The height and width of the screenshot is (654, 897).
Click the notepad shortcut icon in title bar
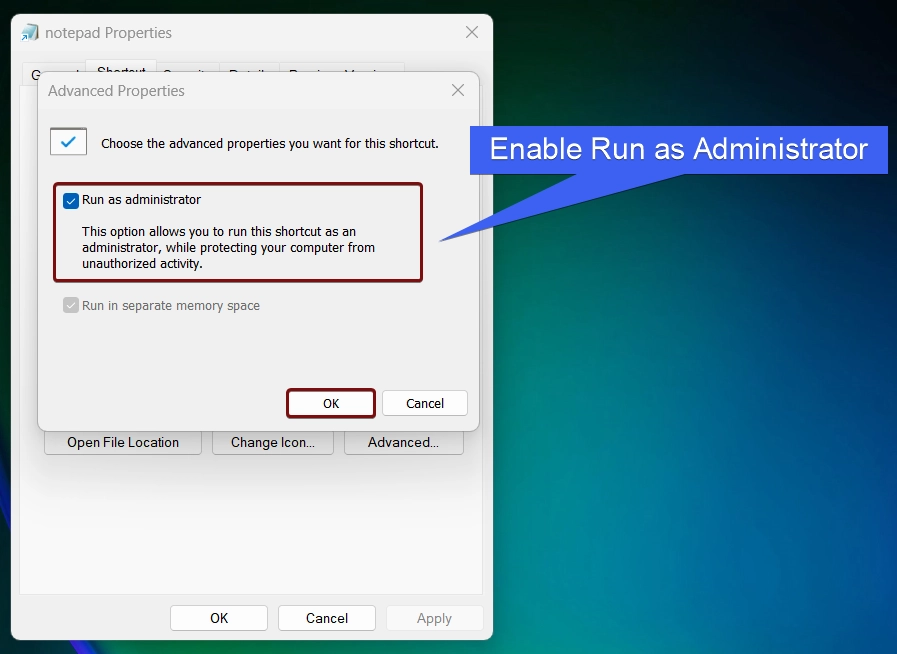tap(29, 33)
